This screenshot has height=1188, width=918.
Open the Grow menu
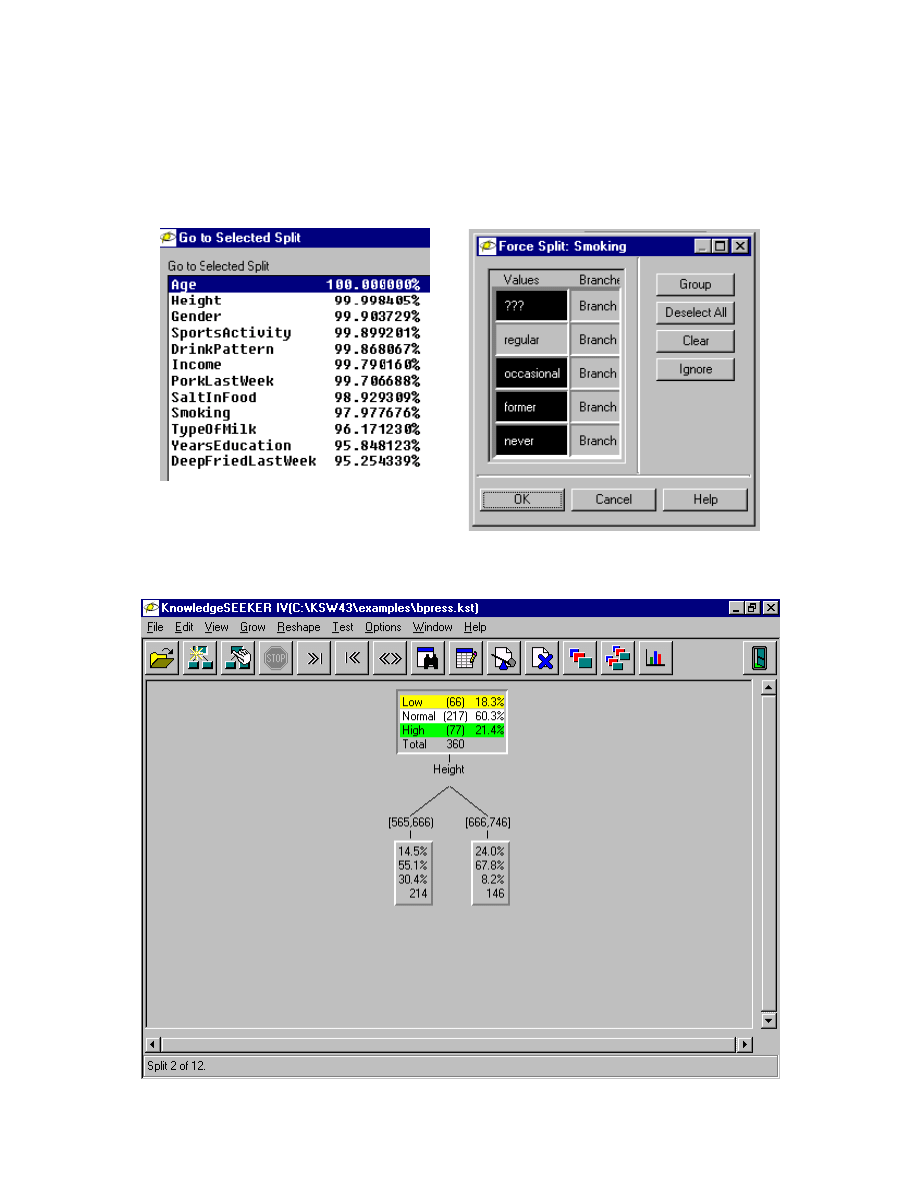pos(252,627)
